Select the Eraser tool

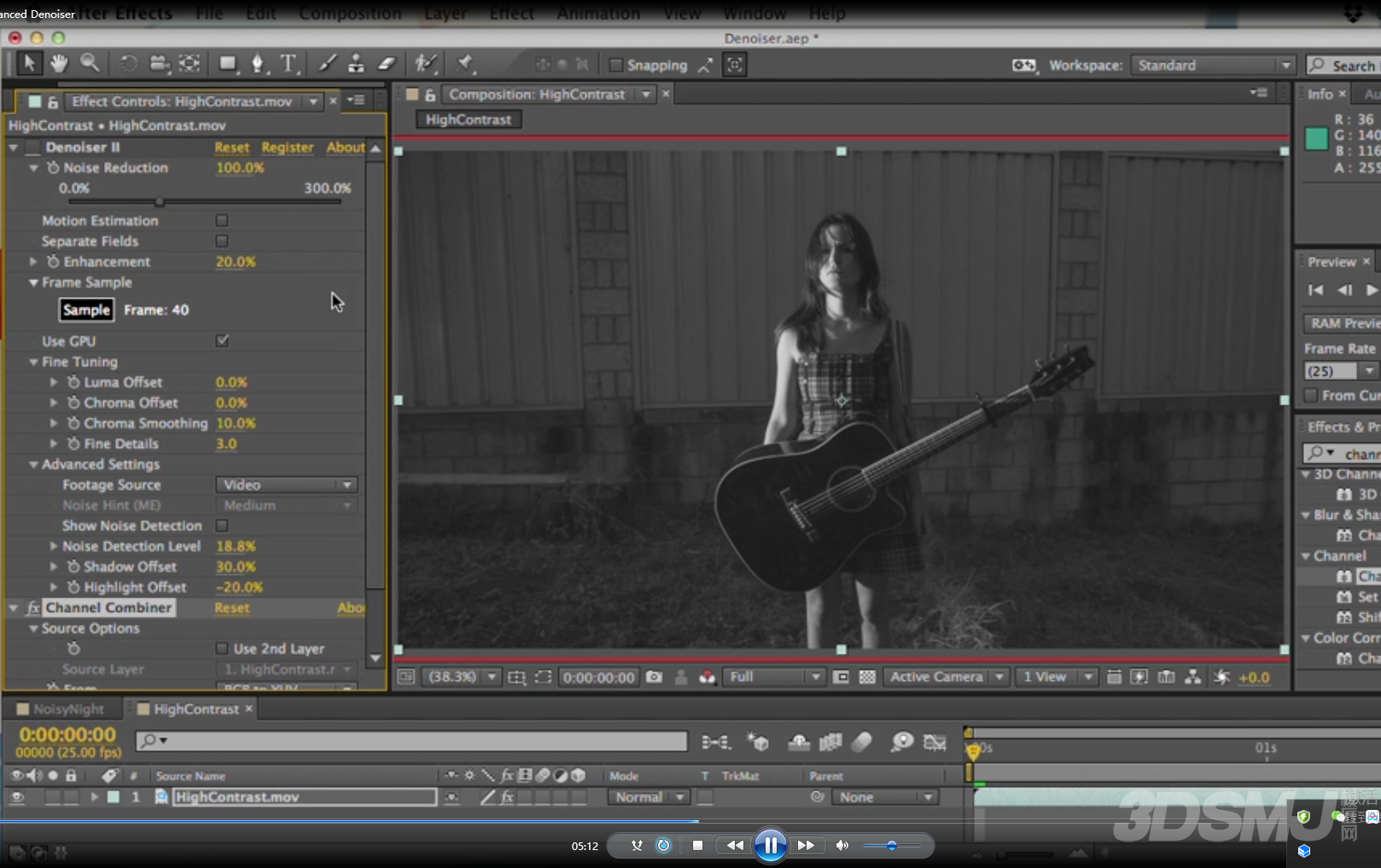[387, 64]
